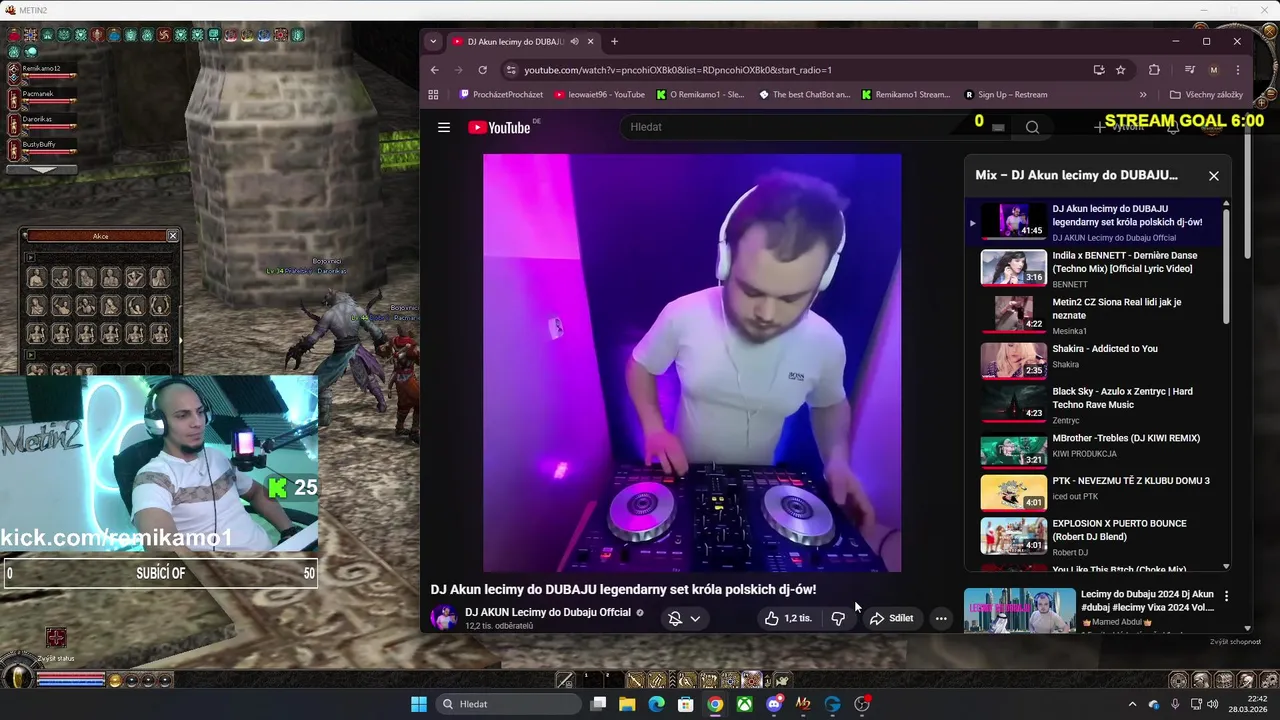The height and width of the screenshot is (720, 1280).
Task: Expand notification options chevron next to bell
Action: (695, 618)
